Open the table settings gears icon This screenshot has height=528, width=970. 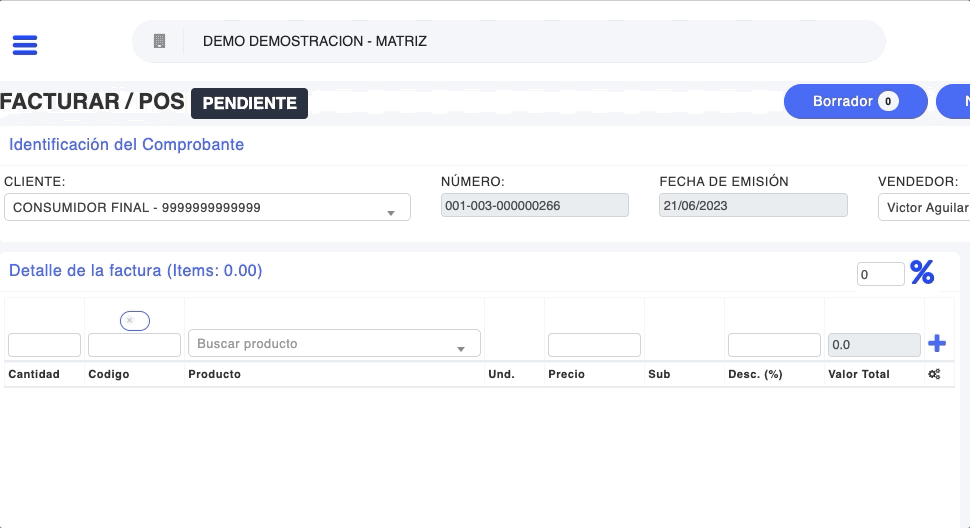click(934, 374)
